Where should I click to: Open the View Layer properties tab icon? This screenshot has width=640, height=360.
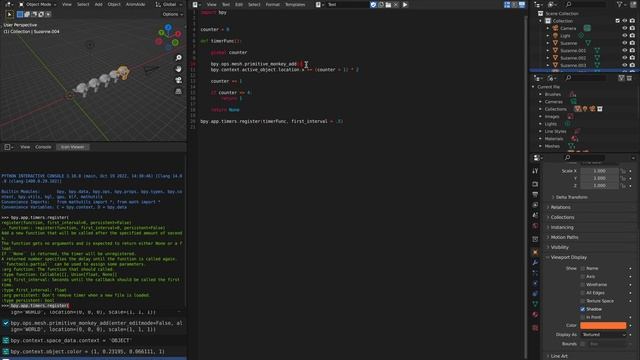tap(535, 205)
